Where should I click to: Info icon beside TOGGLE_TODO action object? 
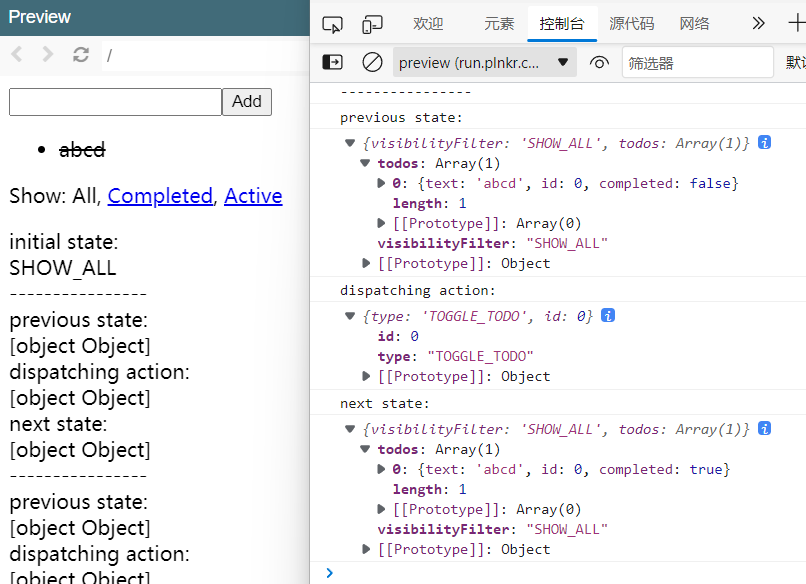tap(608, 315)
